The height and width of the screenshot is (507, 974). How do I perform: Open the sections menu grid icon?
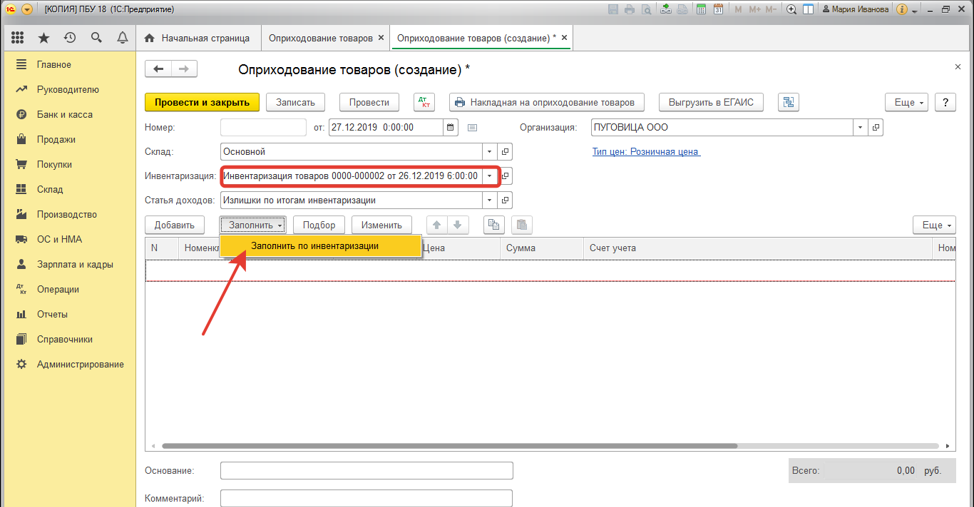[18, 38]
